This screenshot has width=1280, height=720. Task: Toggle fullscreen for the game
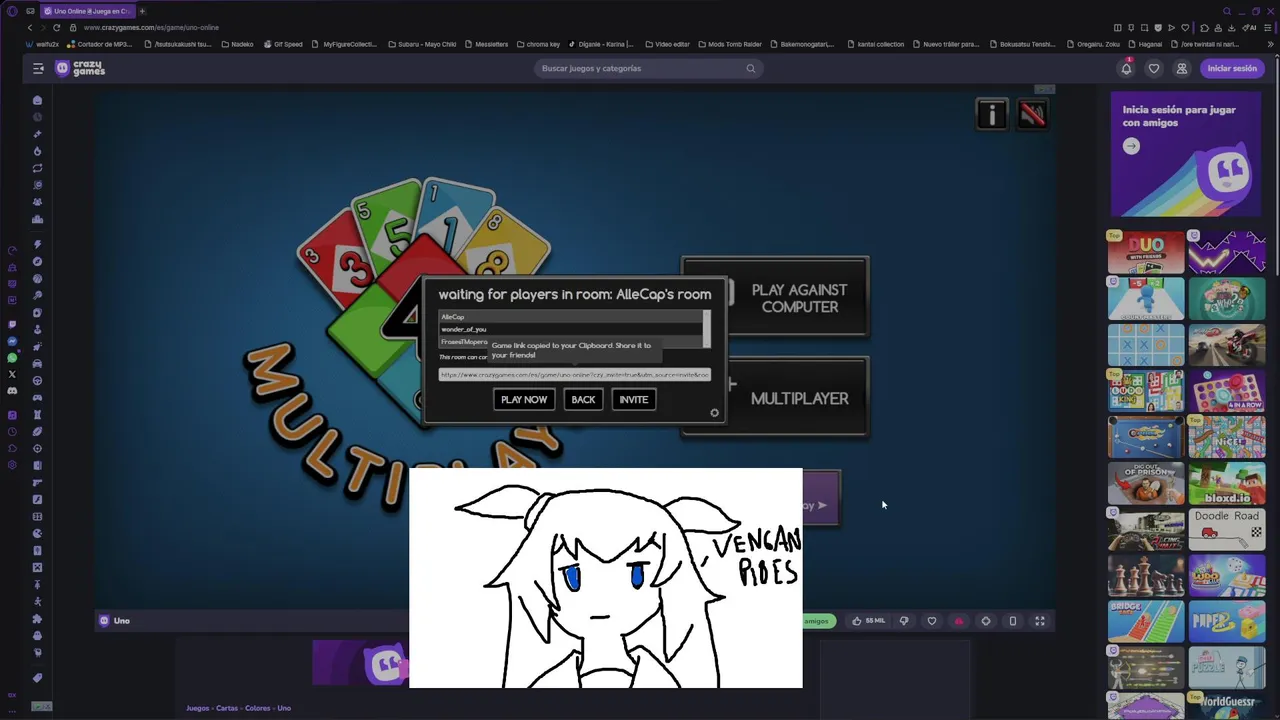pyautogui.click(x=1040, y=621)
